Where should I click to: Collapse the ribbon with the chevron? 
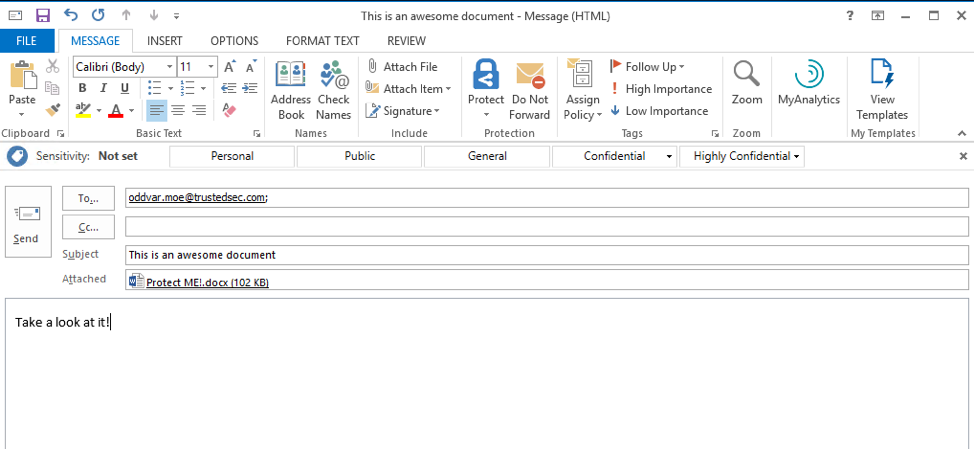[x=962, y=133]
